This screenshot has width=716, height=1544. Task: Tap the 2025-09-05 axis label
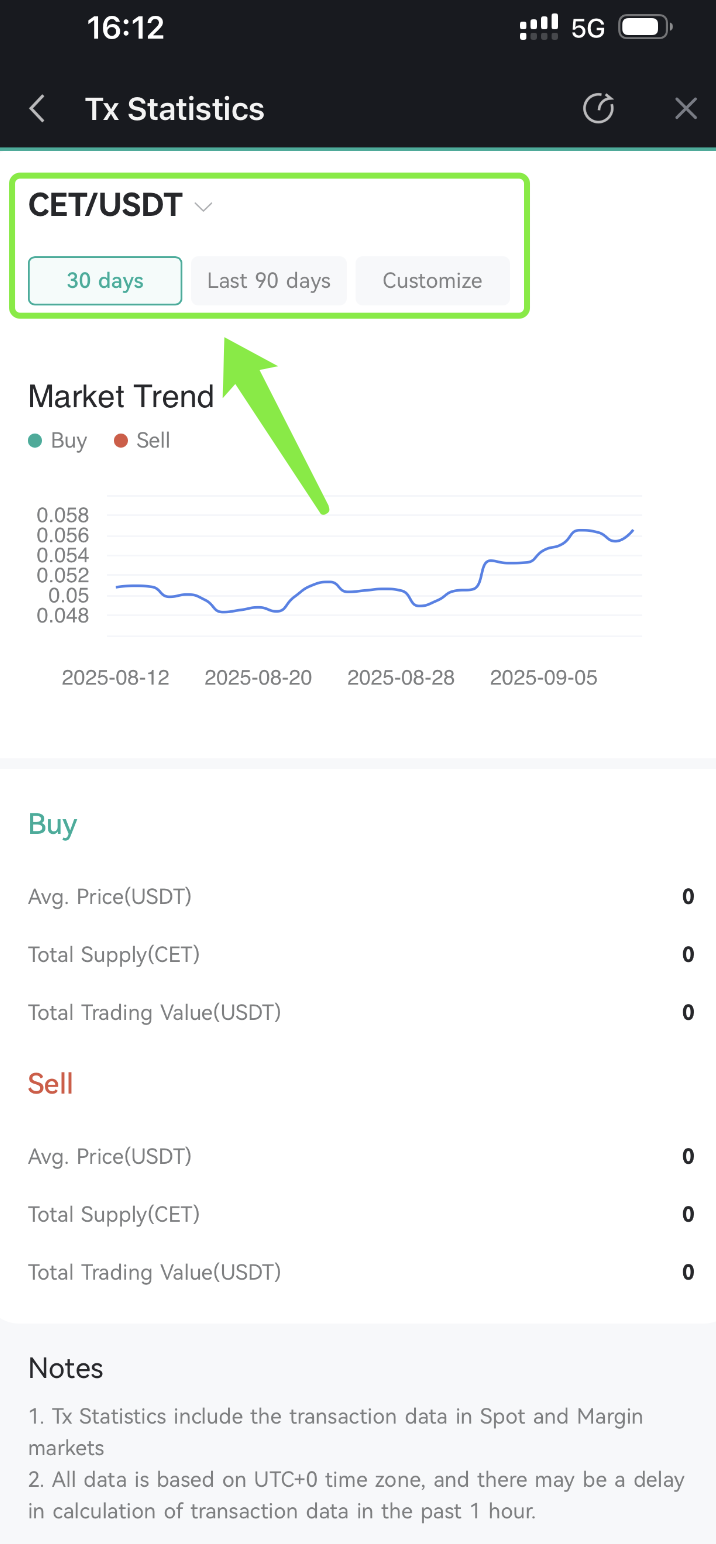(543, 677)
